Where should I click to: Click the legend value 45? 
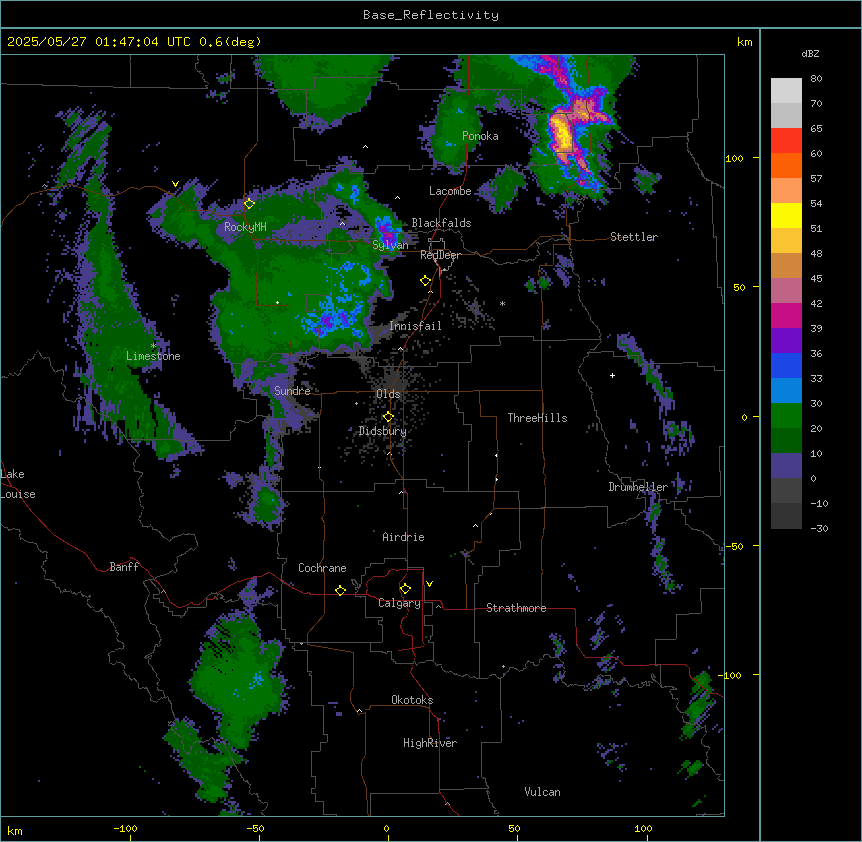(x=816, y=279)
